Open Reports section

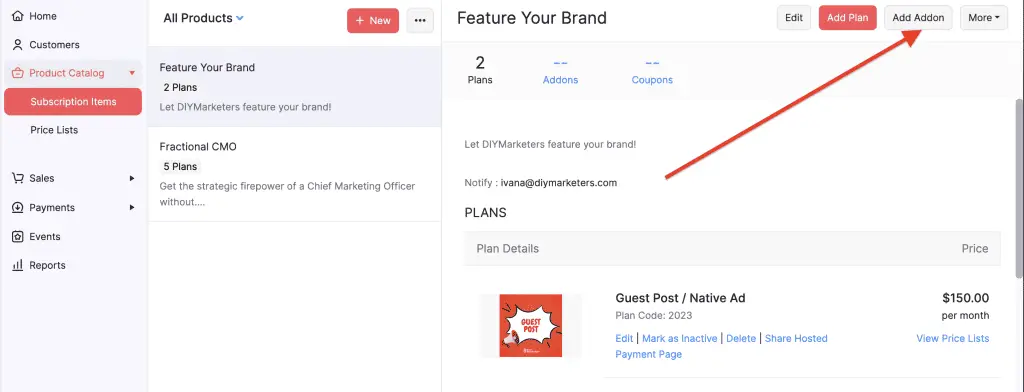pos(47,265)
